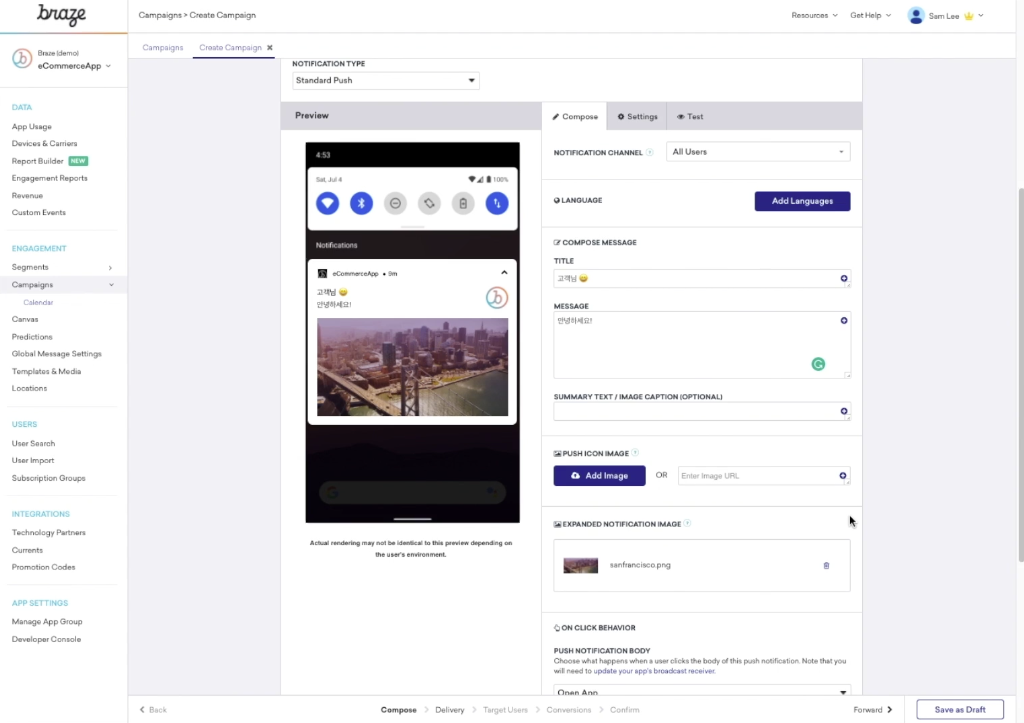
Task: Click the Braze icon in notification preview
Action: tap(497, 298)
